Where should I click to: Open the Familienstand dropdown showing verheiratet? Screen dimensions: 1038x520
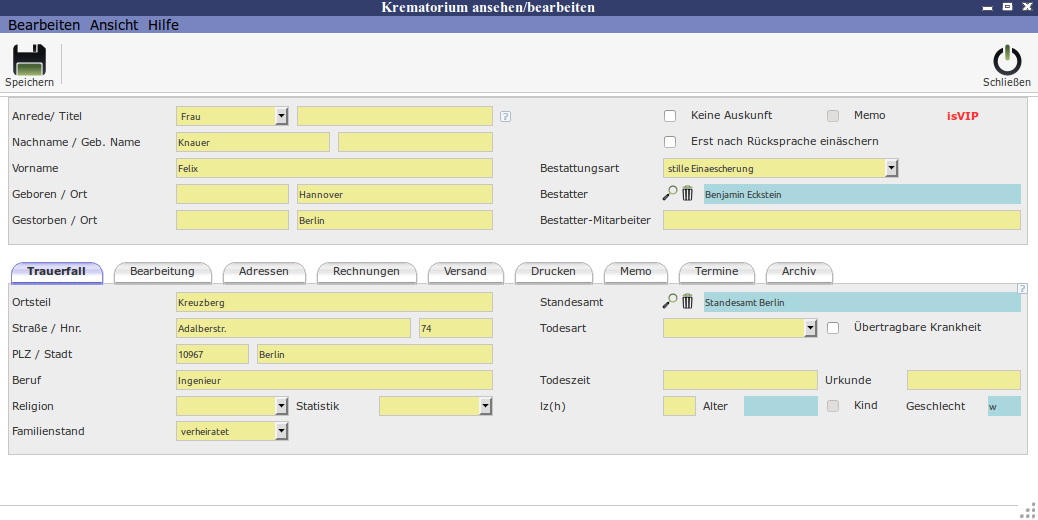281,431
